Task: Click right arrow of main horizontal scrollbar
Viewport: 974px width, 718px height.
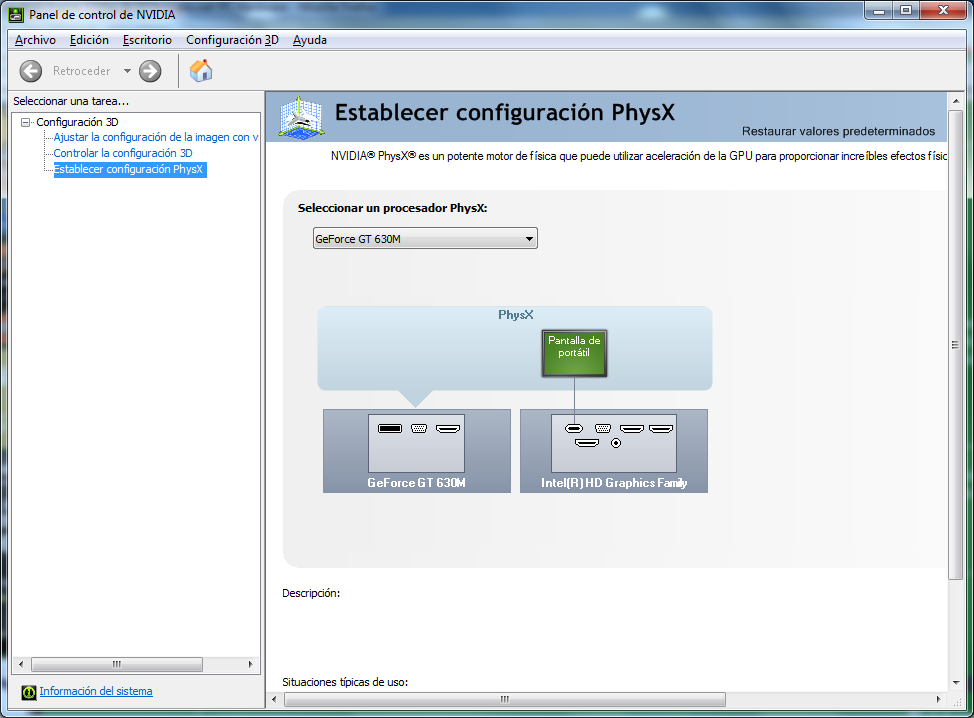Action: tap(939, 699)
